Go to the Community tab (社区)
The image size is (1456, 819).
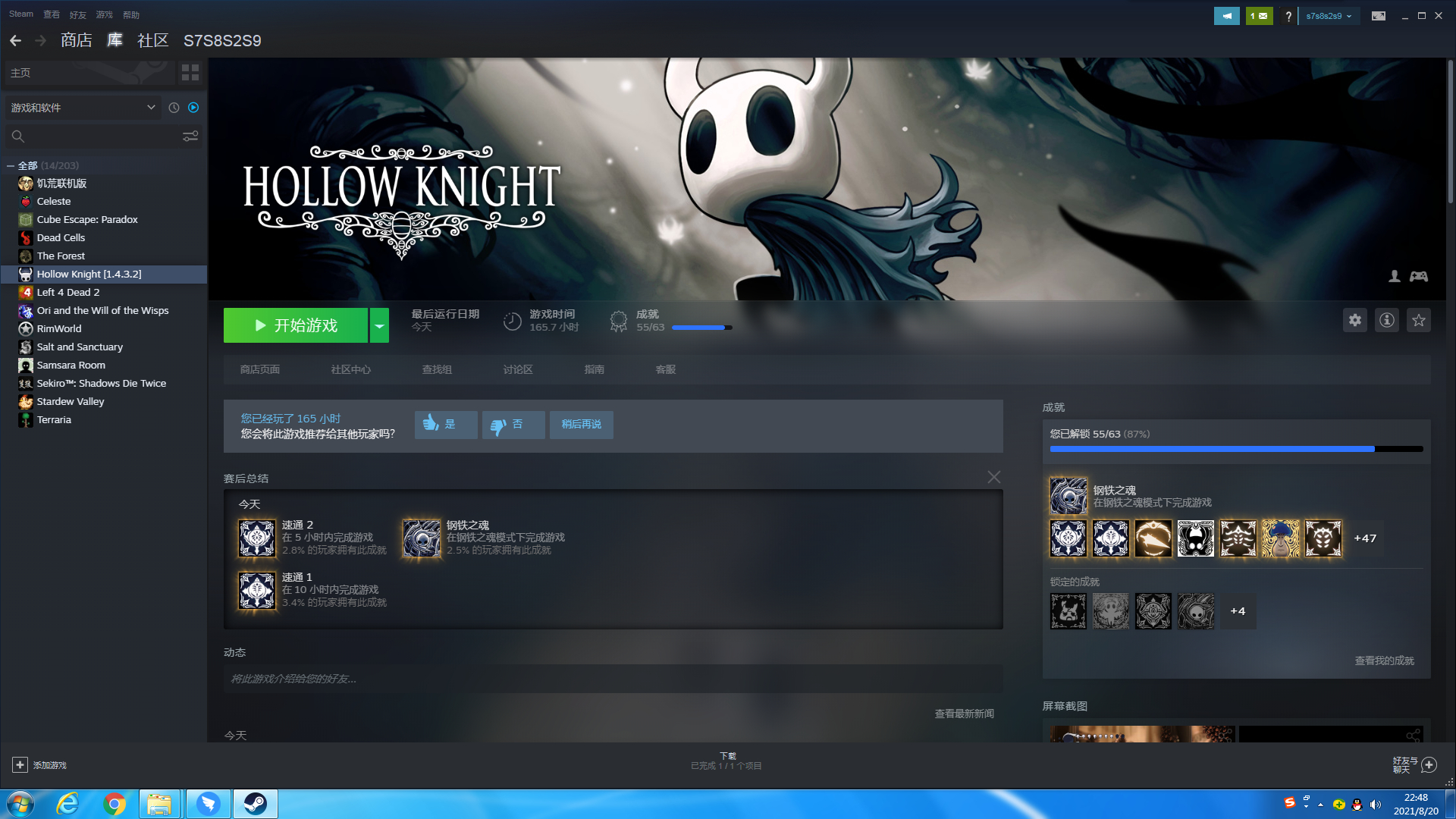(152, 40)
